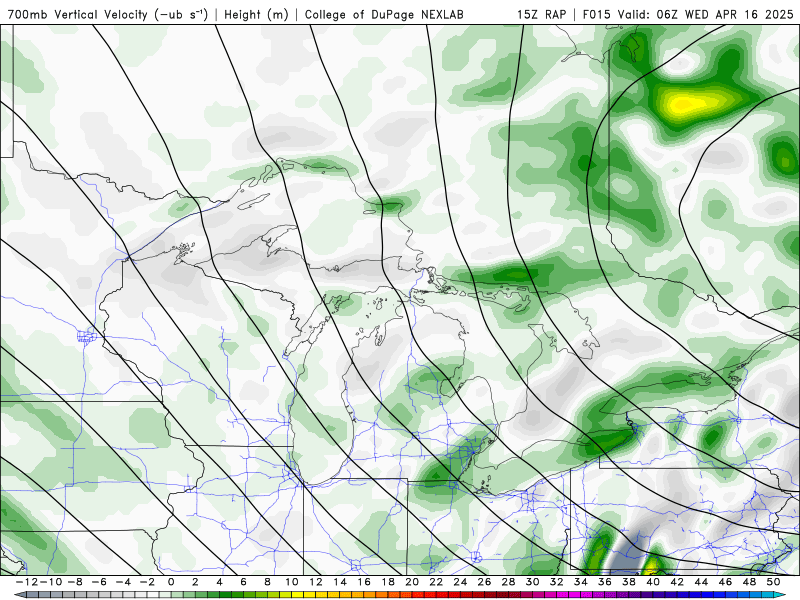The image size is (800, 600).
Task: Click the 'Valid: 06Z WED APR 16 2025' text
Action: 706,14
